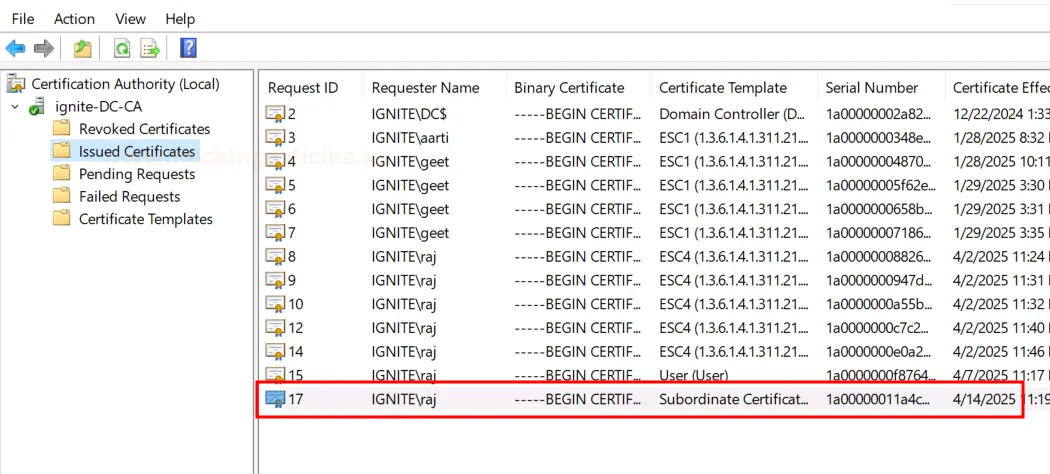1050x474 pixels.
Task: Click the ignite-DC-CA server icon
Action: click(x=38, y=106)
